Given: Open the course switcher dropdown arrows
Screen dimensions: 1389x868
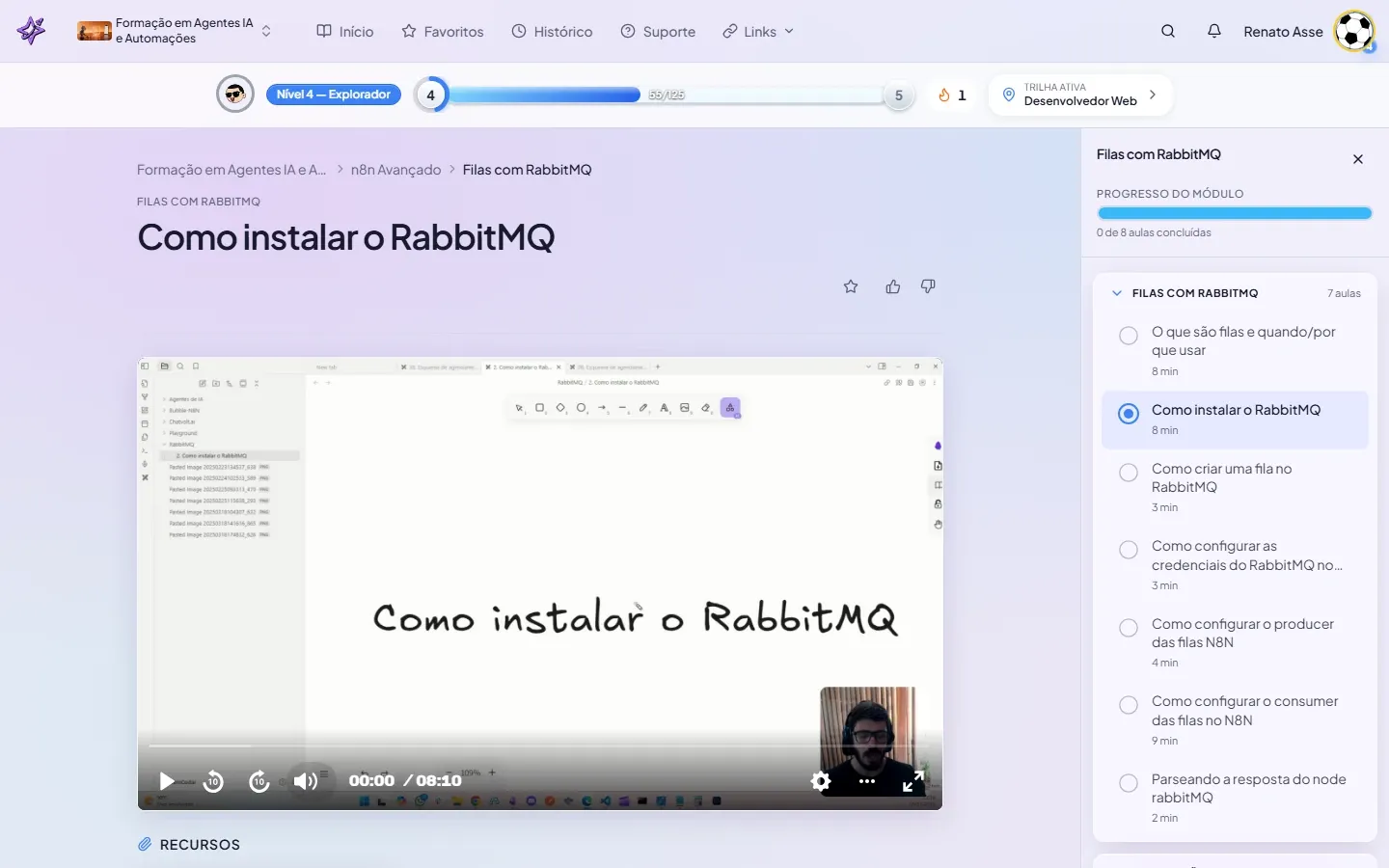Looking at the screenshot, I should coord(266,31).
